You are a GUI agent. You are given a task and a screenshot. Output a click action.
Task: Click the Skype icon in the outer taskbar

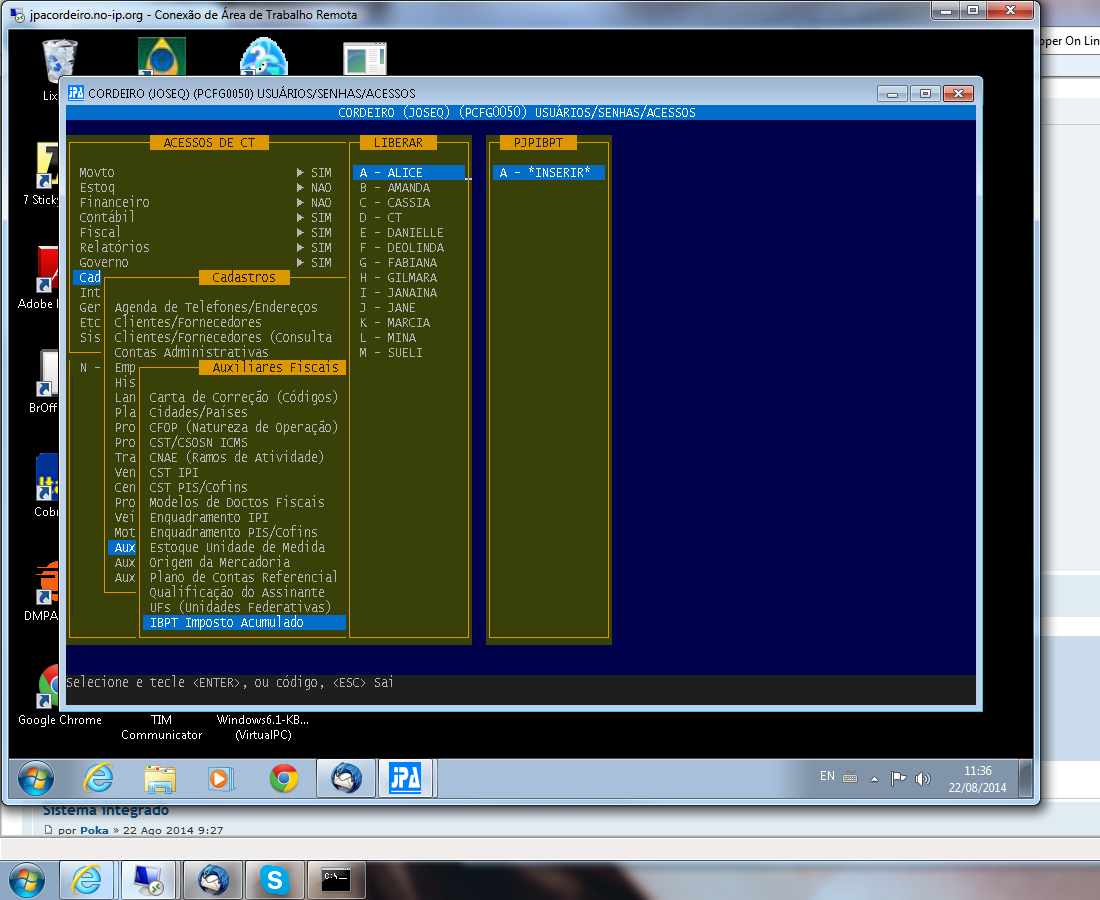click(274, 880)
